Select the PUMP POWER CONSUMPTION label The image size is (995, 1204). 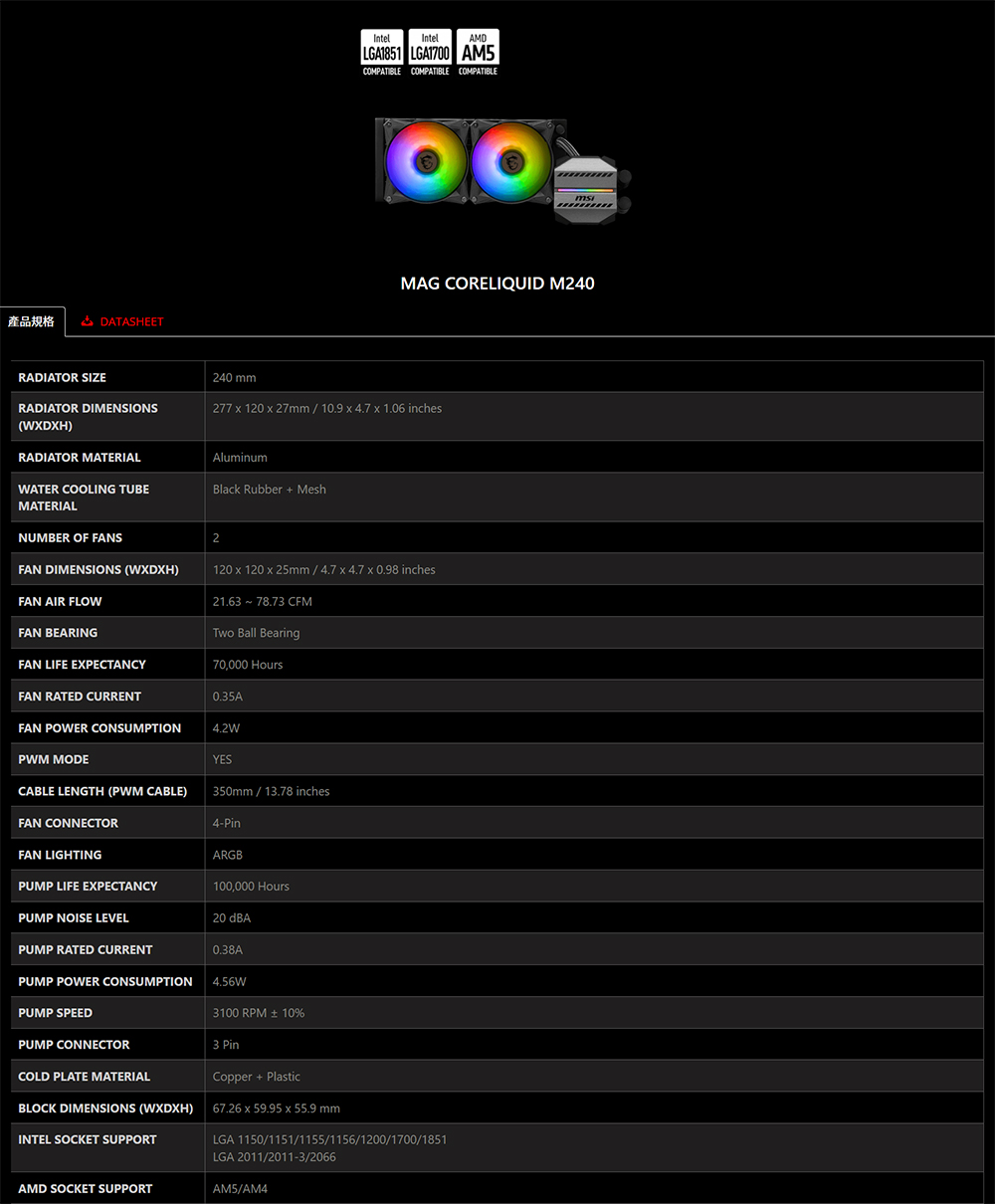click(x=105, y=981)
